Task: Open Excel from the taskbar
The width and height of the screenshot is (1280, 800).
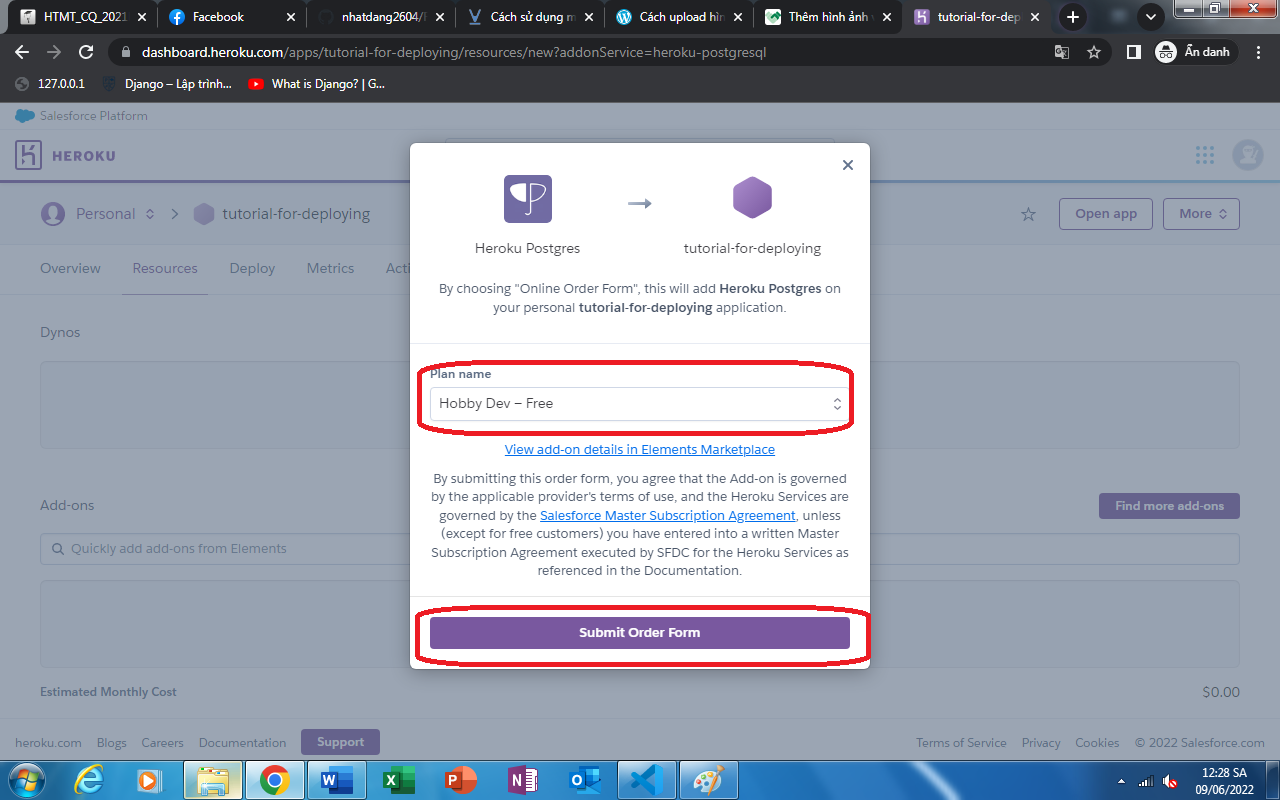Action: [398, 780]
